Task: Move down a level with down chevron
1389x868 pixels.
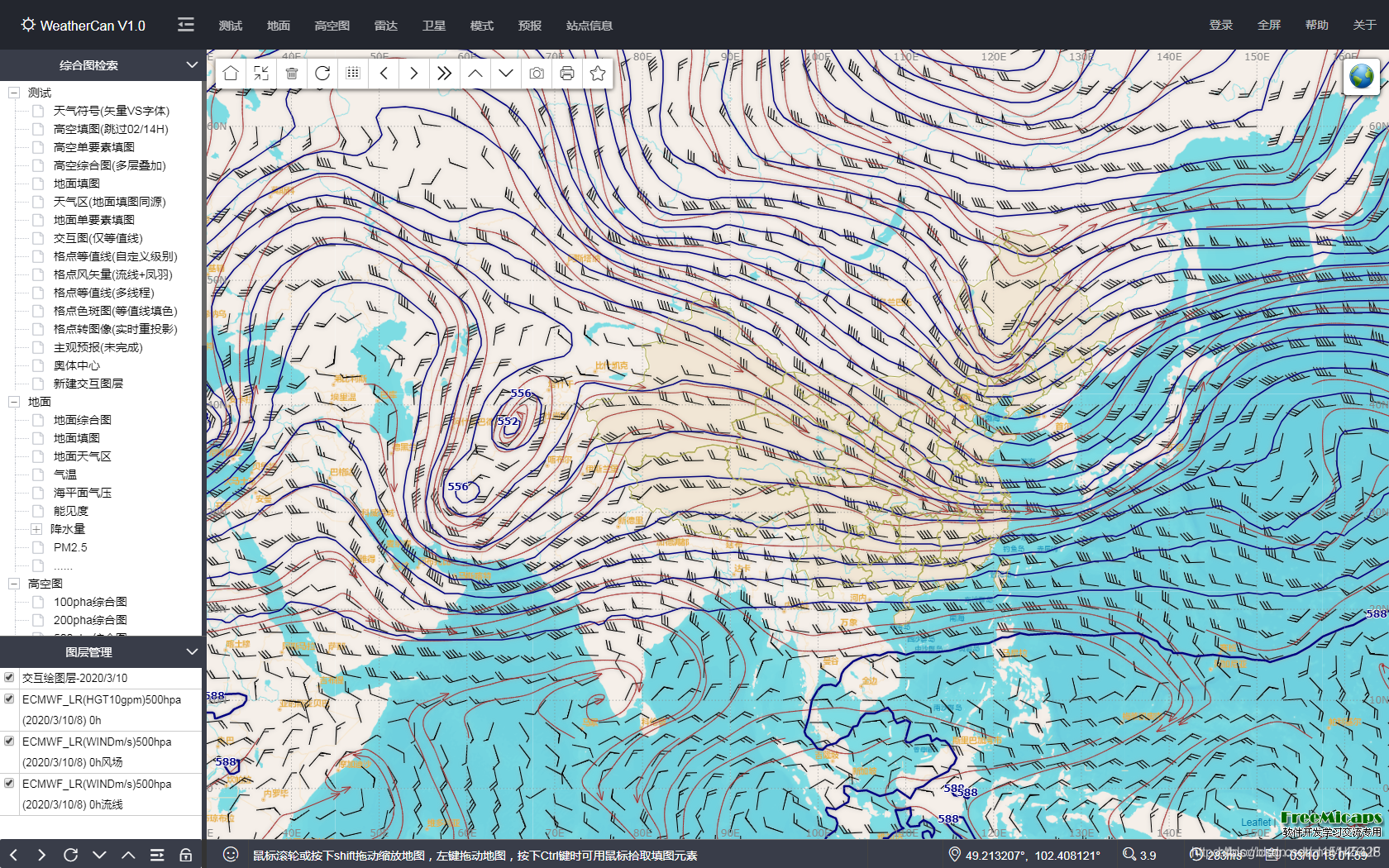Action: [x=506, y=73]
